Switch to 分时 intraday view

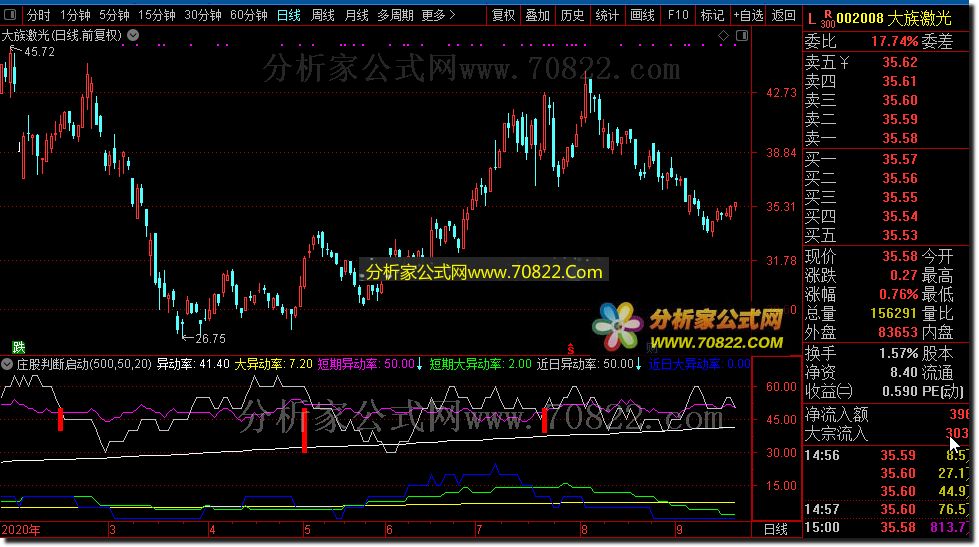click(39, 14)
